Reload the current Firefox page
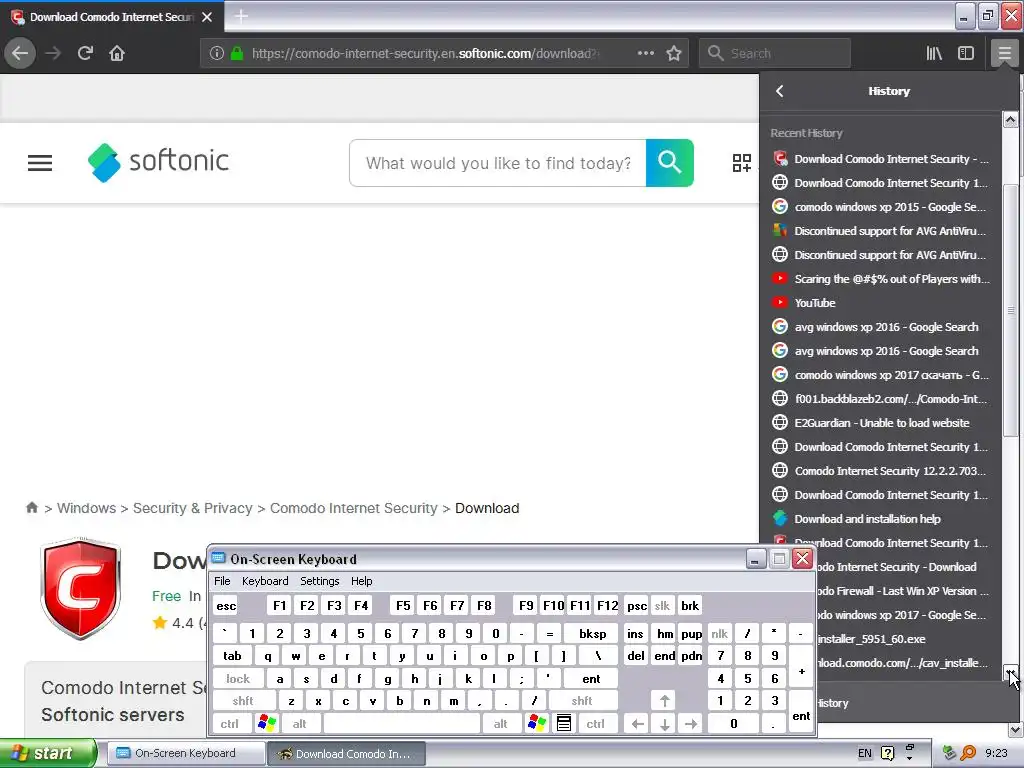 pyautogui.click(x=85, y=54)
